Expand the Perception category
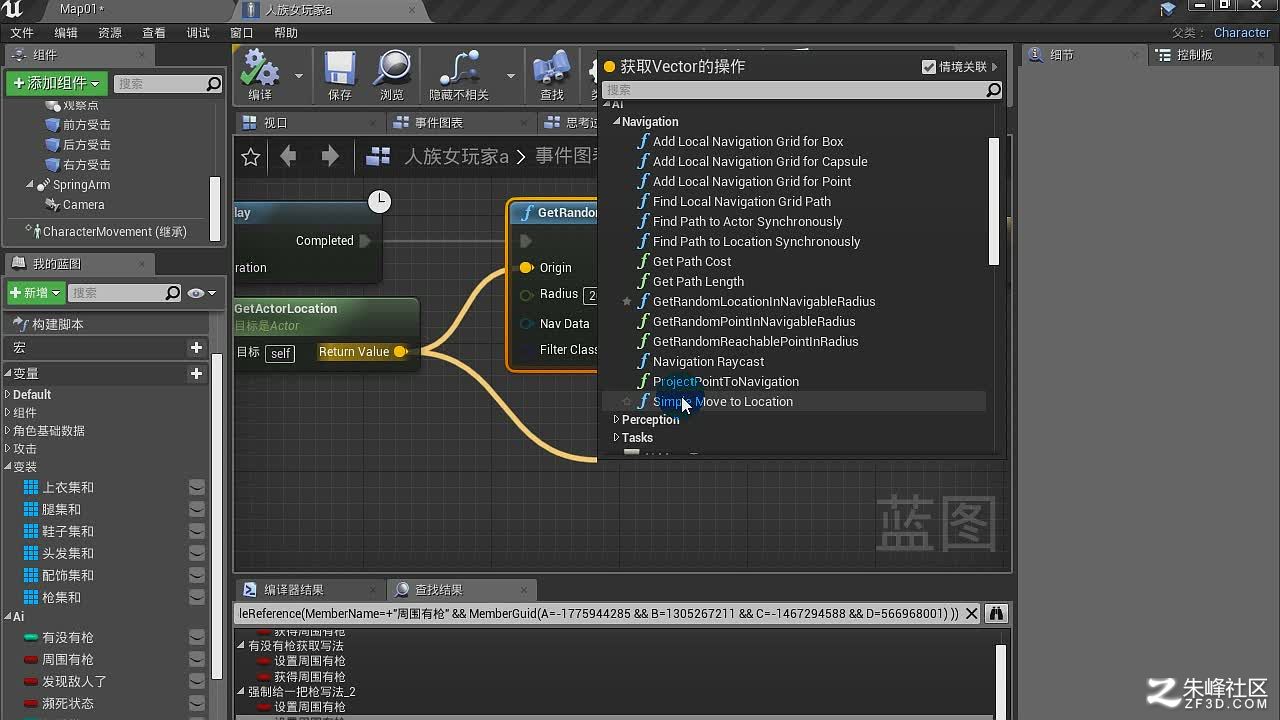This screenshot has height=720, width=1280. point(616,420)
